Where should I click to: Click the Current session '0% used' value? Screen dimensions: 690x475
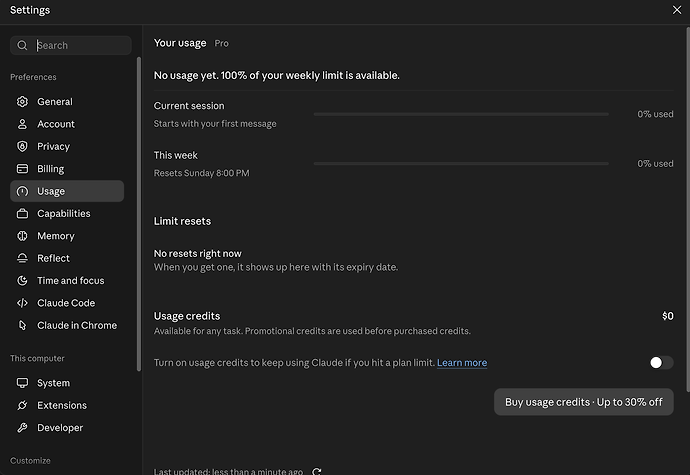pos(655,114)
